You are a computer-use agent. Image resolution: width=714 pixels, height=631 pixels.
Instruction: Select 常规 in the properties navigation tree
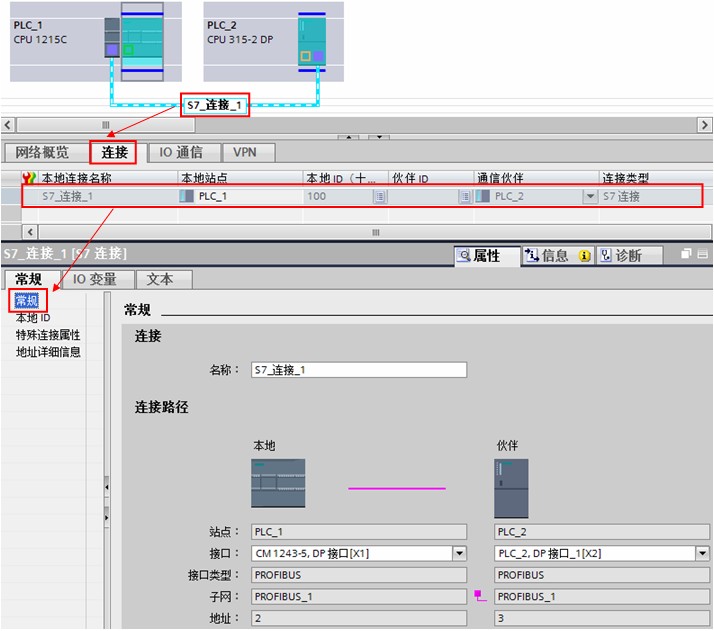click(27, 300)
